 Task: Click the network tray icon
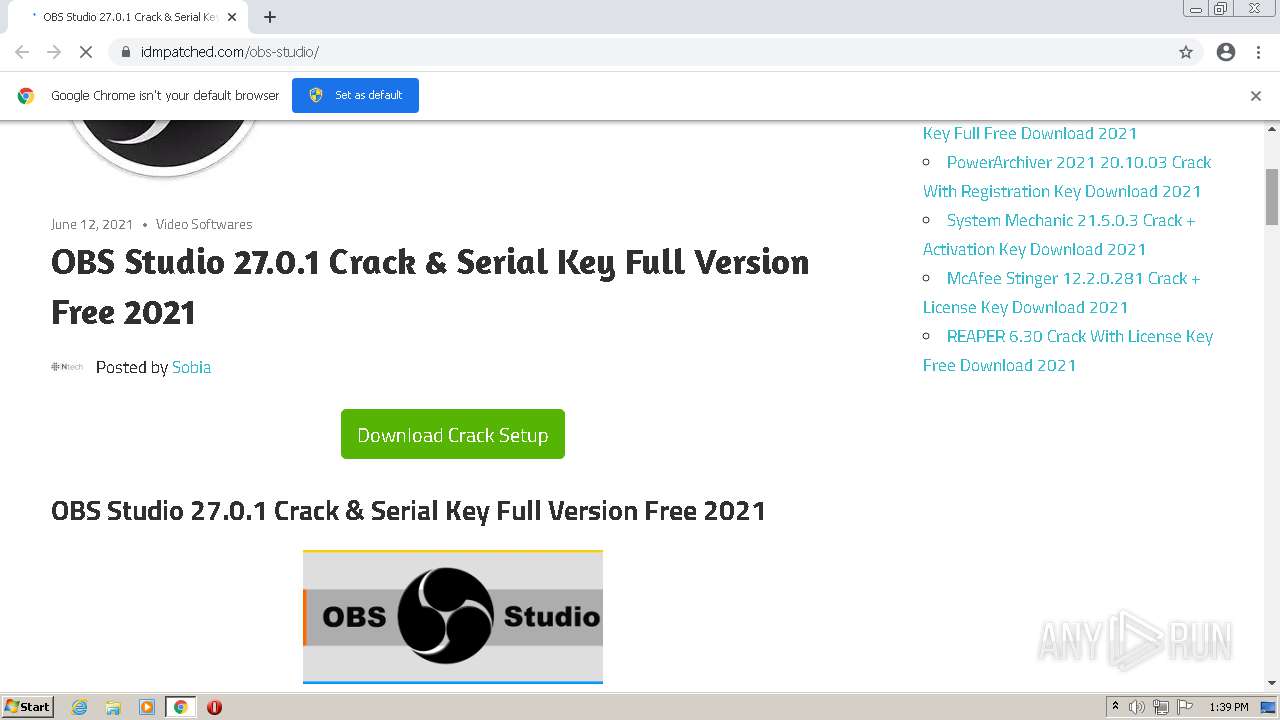1161,707
